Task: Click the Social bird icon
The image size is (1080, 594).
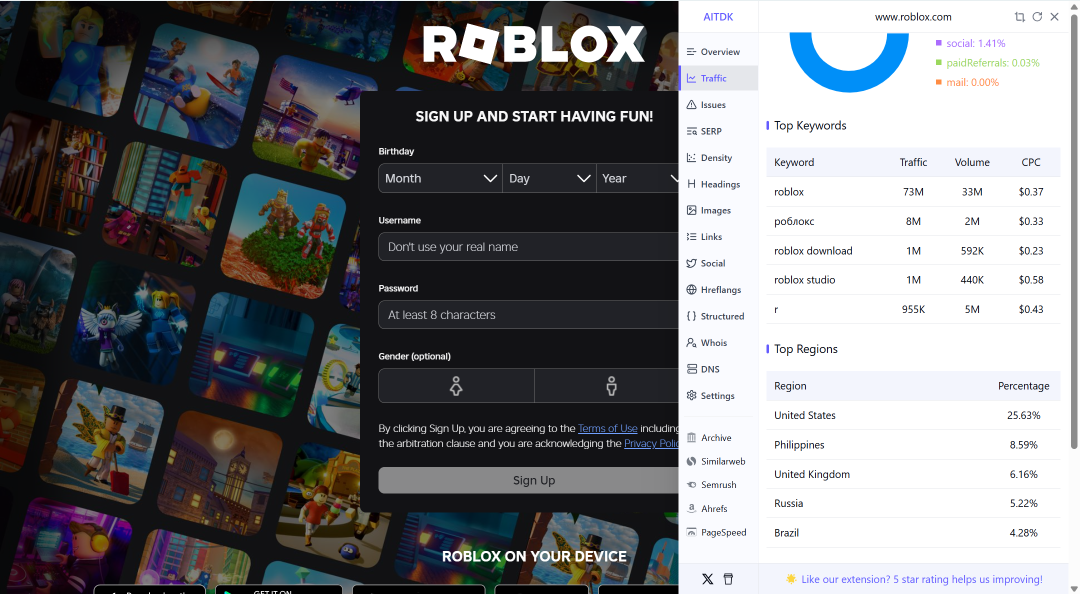Action: tap(692, 263)
